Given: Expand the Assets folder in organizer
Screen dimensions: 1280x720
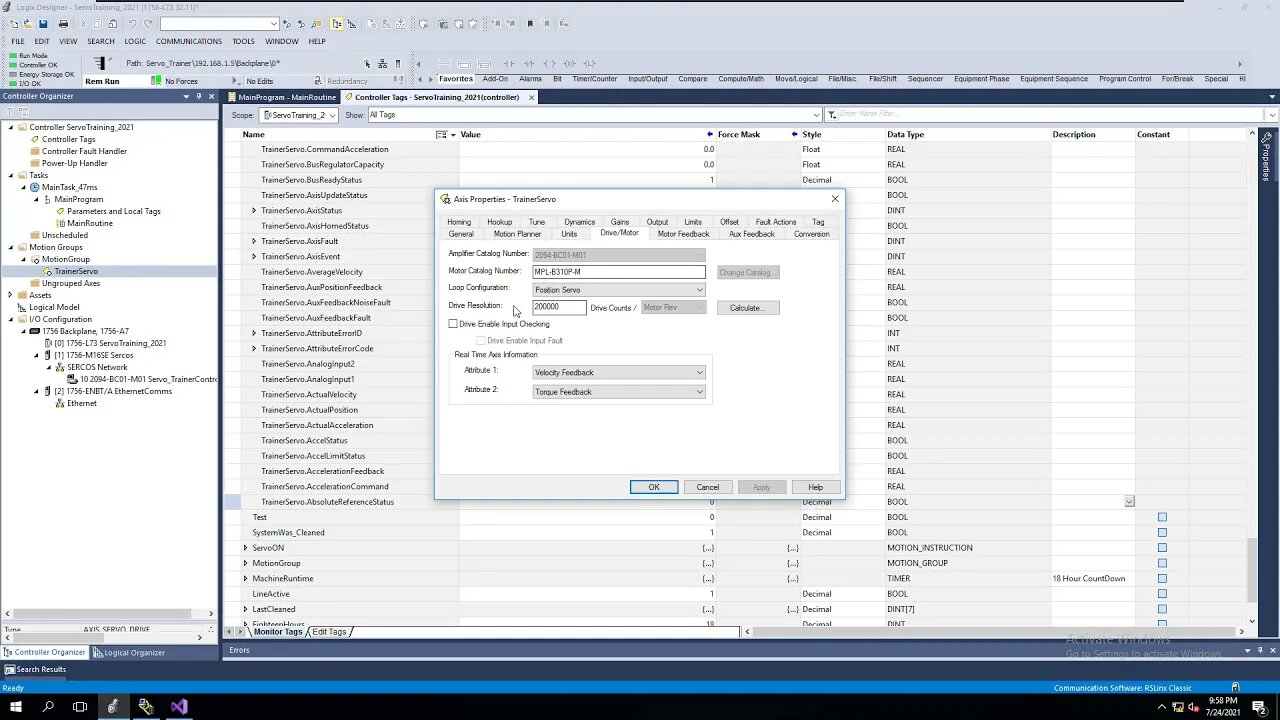Looking at the screenshot, I should click(x=11, y=295).
